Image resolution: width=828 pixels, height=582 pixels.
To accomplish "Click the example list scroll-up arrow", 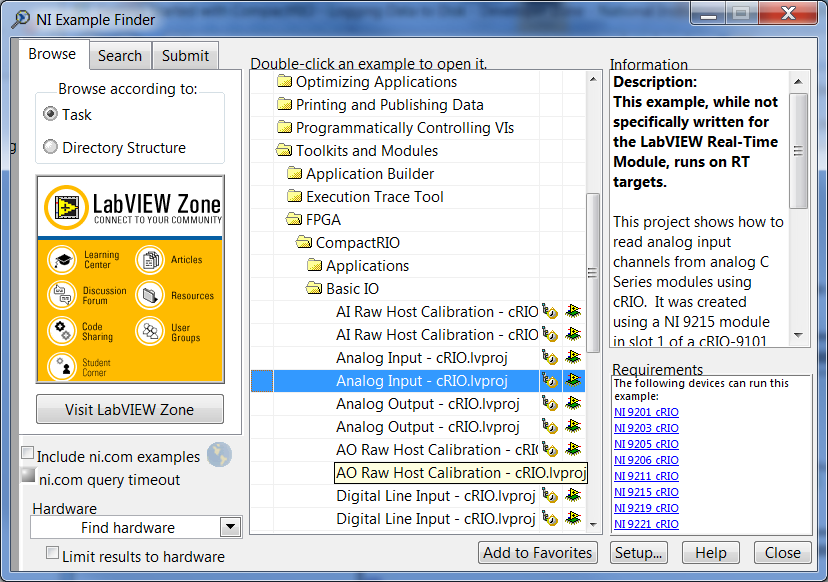I will click(x=592, y=79).
